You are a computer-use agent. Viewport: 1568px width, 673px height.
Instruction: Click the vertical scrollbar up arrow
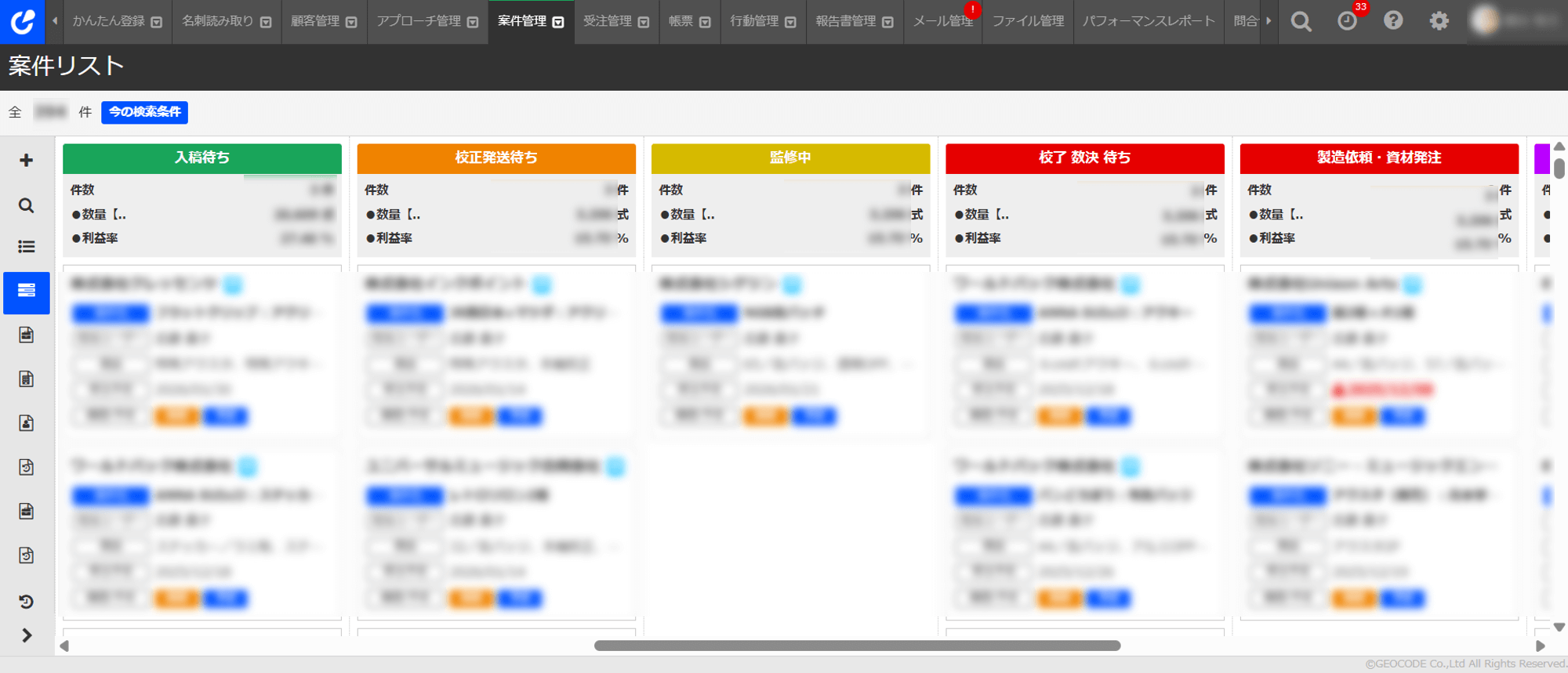pos(1559,147)
